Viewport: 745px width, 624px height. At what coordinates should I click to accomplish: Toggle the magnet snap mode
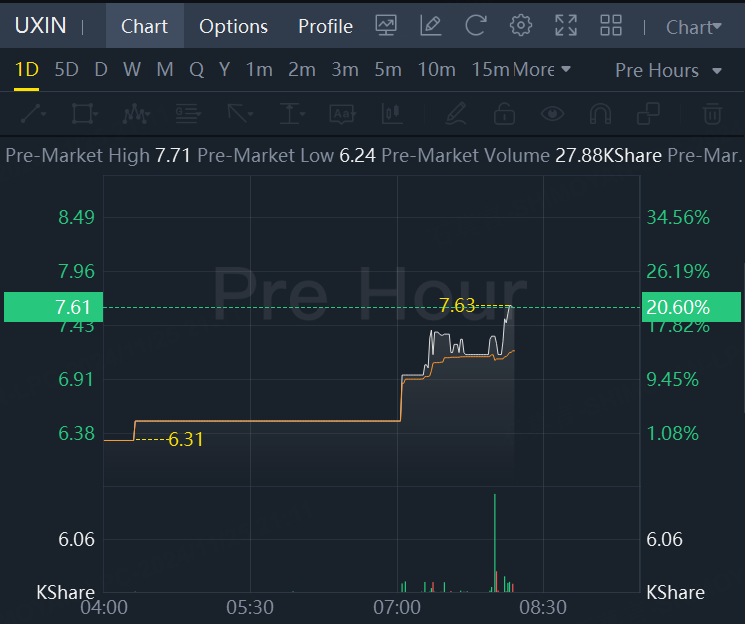click(x=600, y=114)
